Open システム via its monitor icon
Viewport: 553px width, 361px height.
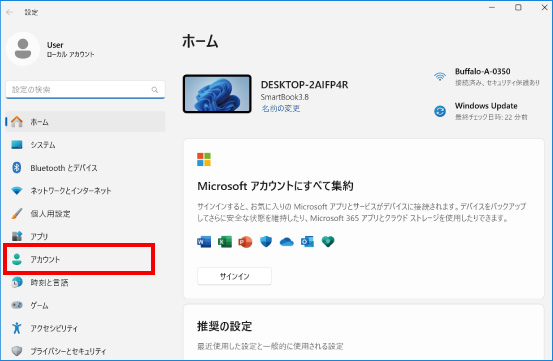coord(17,145)
